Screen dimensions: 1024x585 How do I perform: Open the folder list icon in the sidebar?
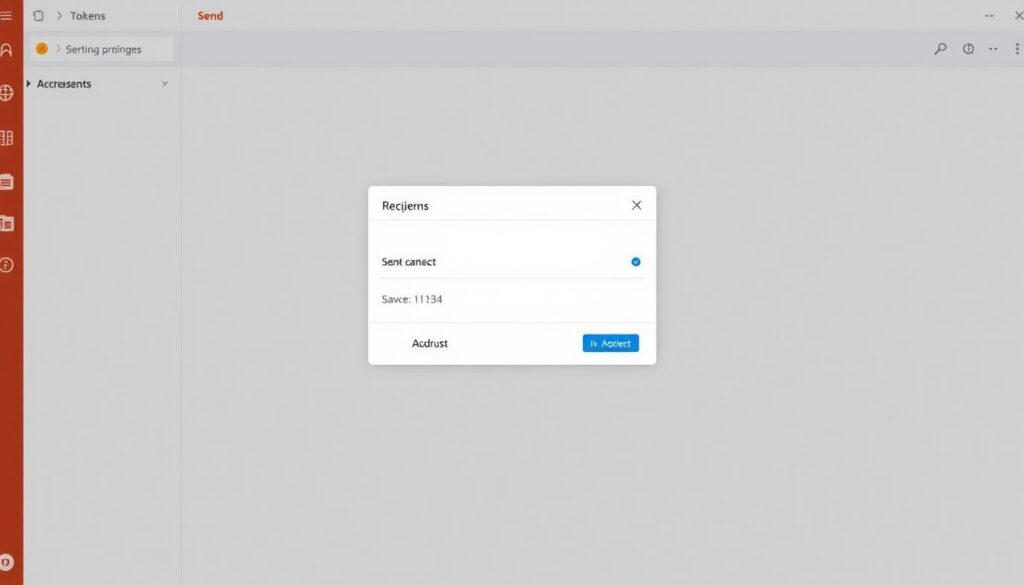pos(7,223)
